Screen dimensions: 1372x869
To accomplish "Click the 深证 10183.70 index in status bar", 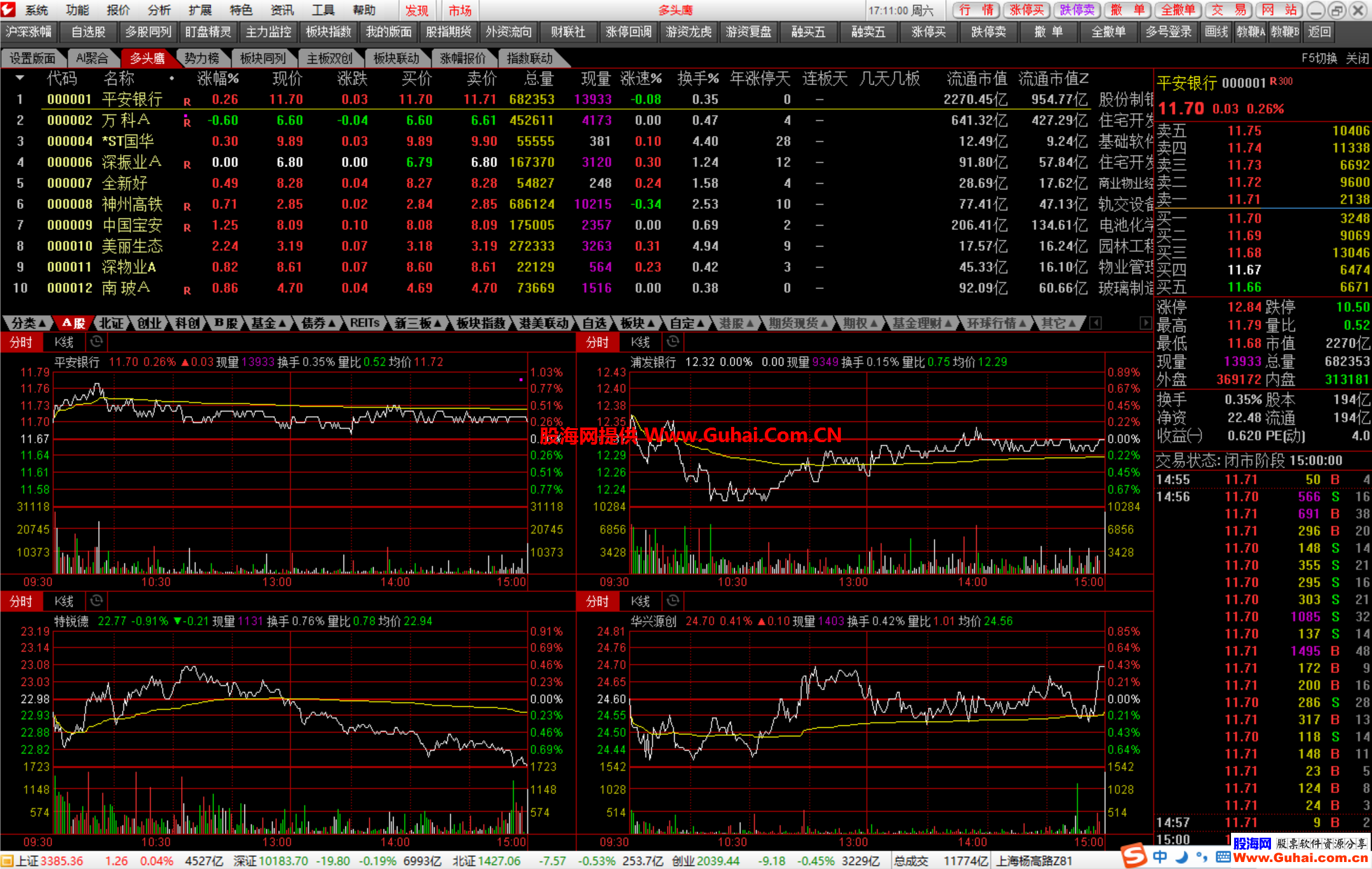I will click(270, 861).
